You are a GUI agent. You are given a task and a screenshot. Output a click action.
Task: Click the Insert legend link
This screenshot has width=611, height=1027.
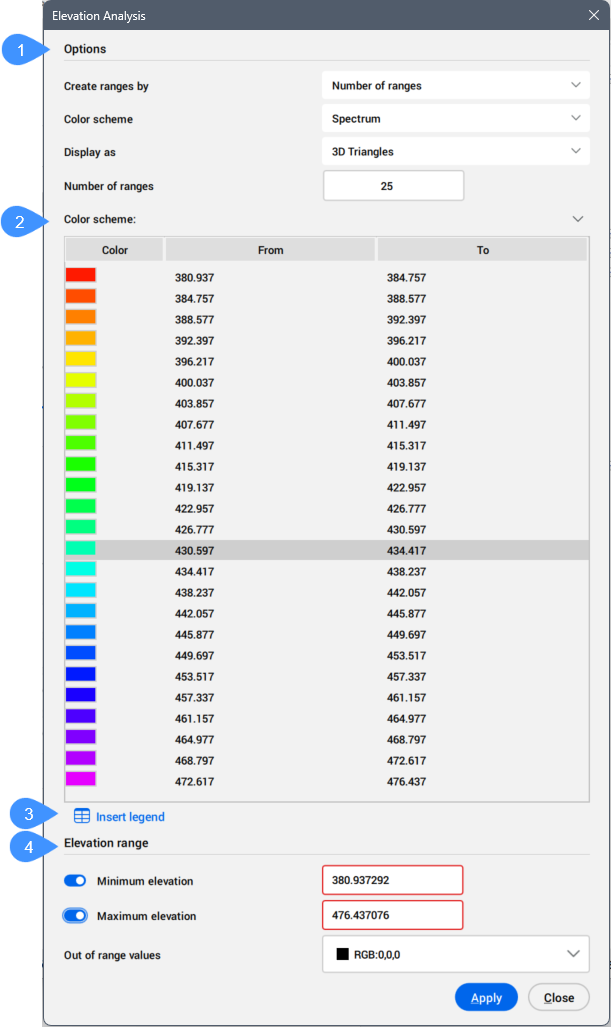click(130, 817)
